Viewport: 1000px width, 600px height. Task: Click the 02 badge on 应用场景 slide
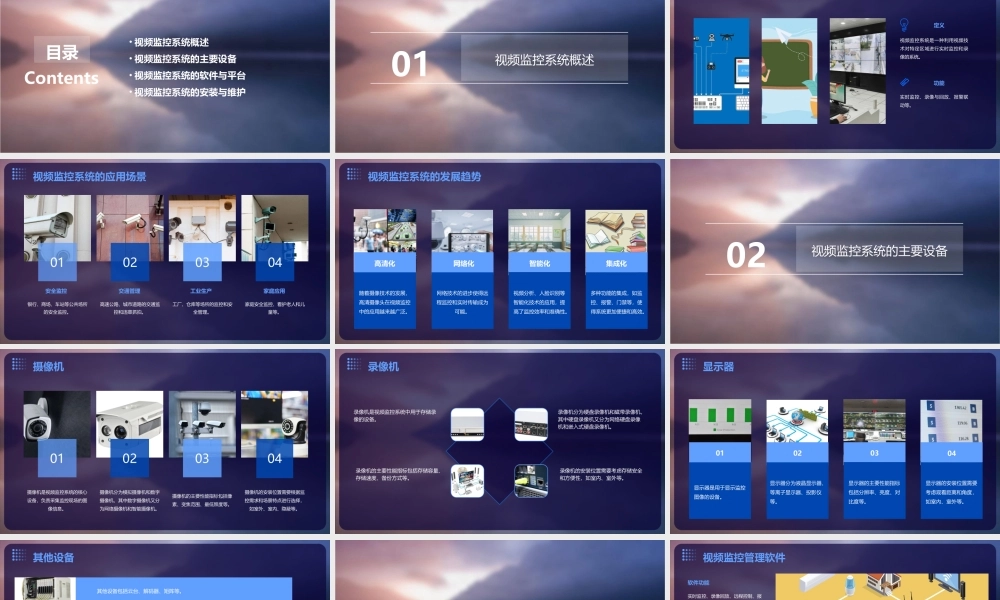point(130,262)
